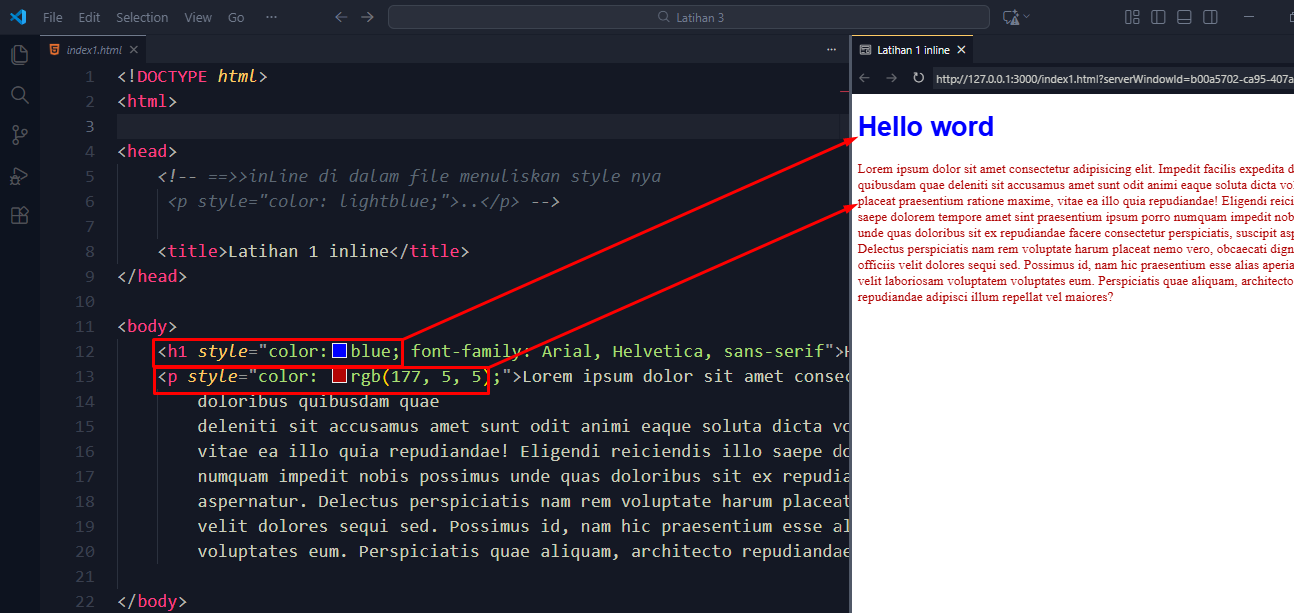Screen dimensions: 1294x613
Task: Expand the hidden menu bar items ellipsis
Action: pyautogui.click(x=271, y=17)
